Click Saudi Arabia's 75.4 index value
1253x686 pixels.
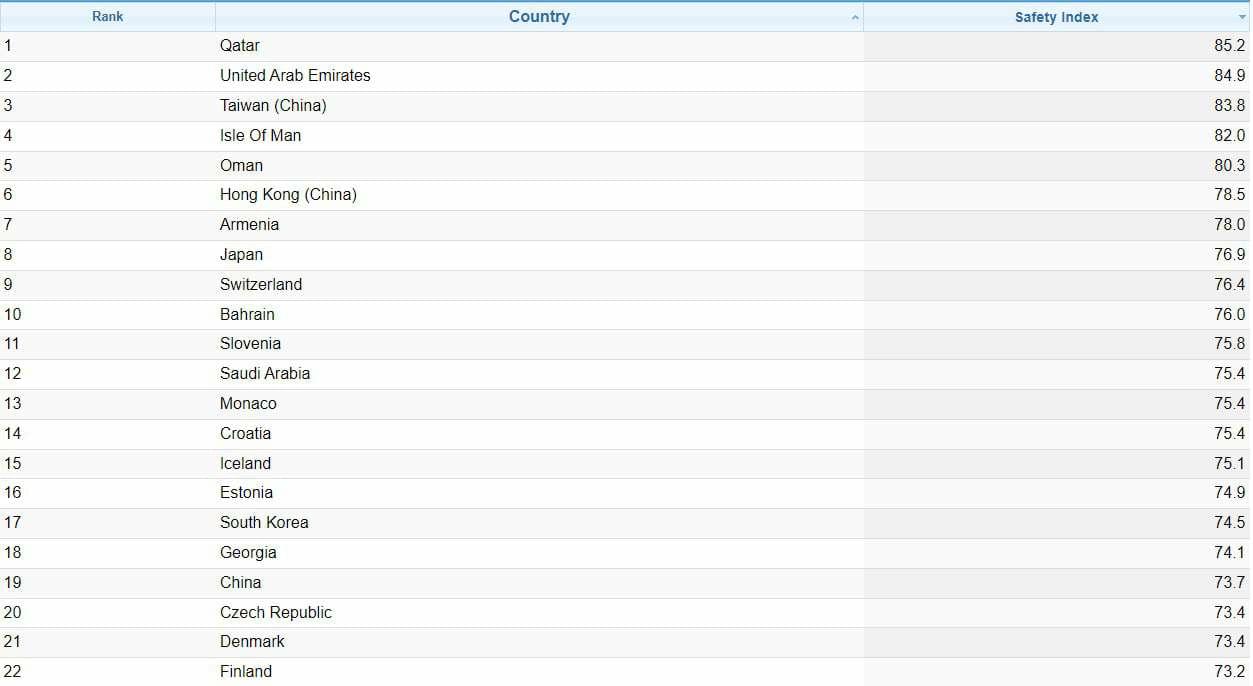(x=1230, y=374)
